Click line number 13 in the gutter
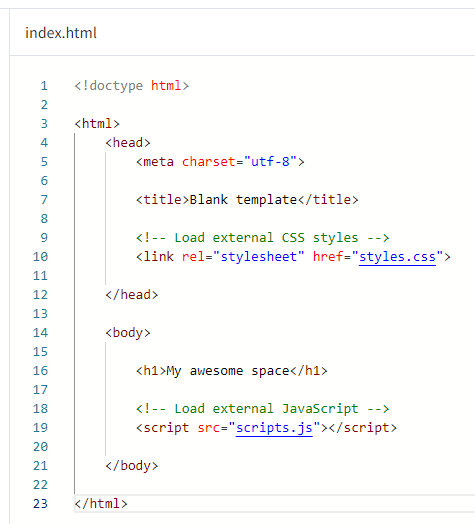Viewport: 475px width, 524px height. 40,314
